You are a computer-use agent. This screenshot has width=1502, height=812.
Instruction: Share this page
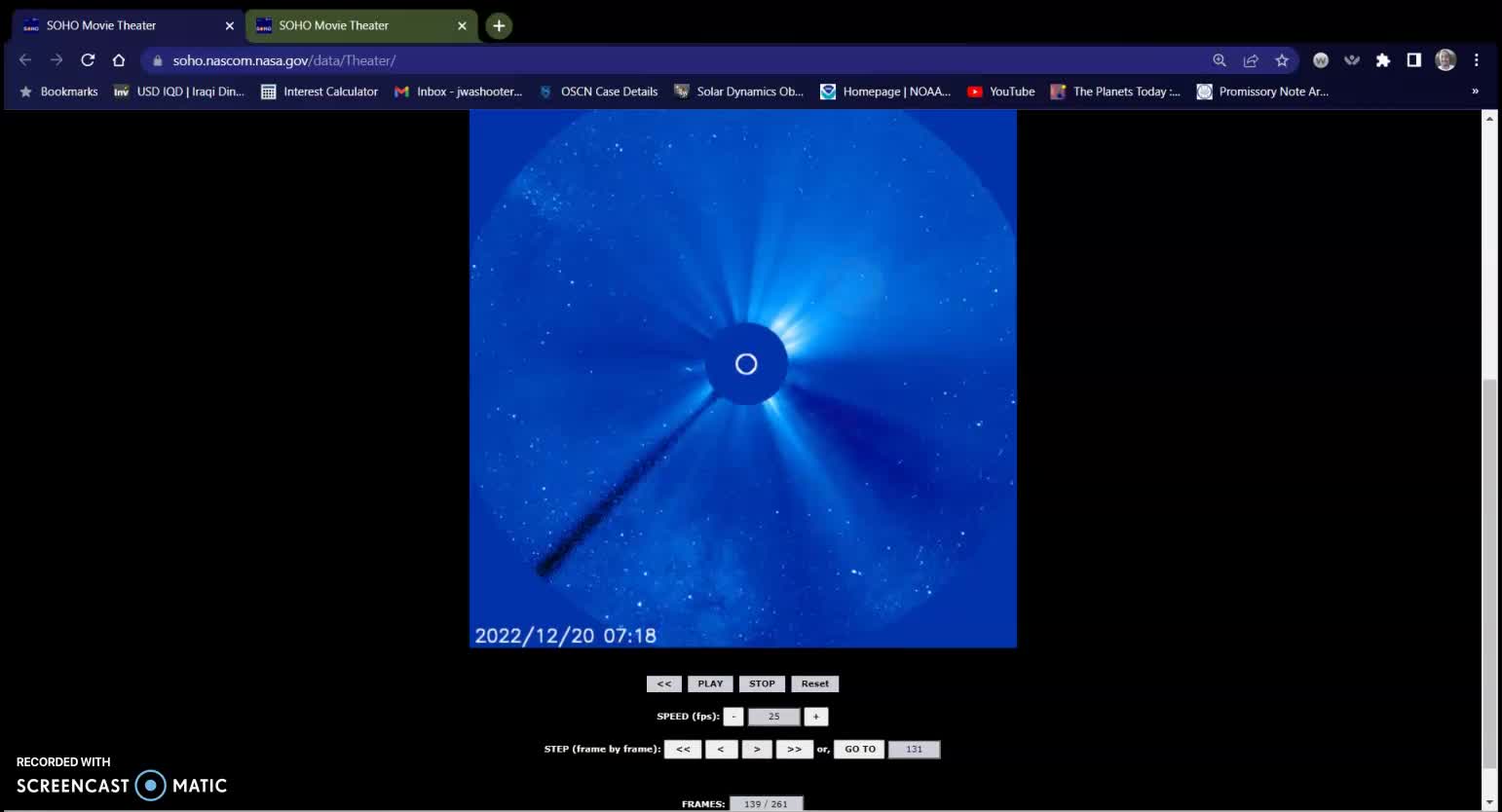coord(1251,60)
